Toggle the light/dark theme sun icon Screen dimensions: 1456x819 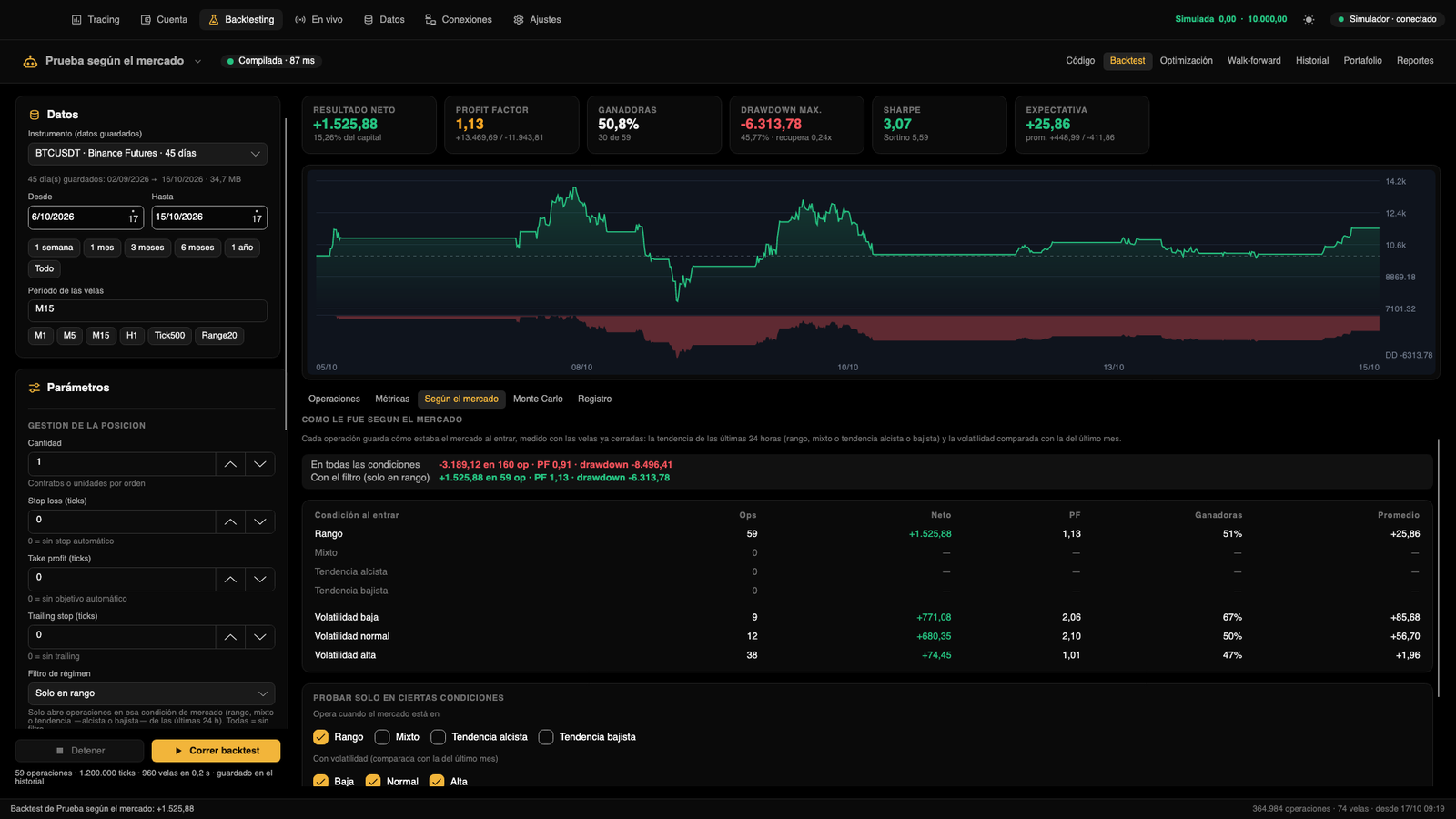[1309, 19]
